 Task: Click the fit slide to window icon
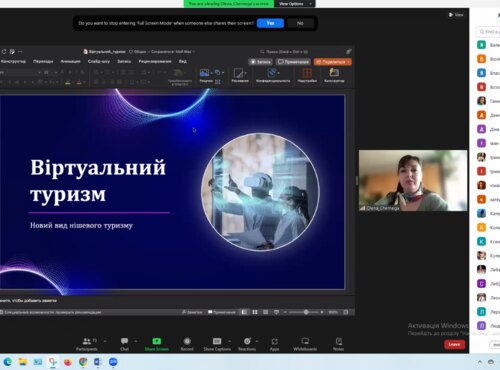(346, 312)
